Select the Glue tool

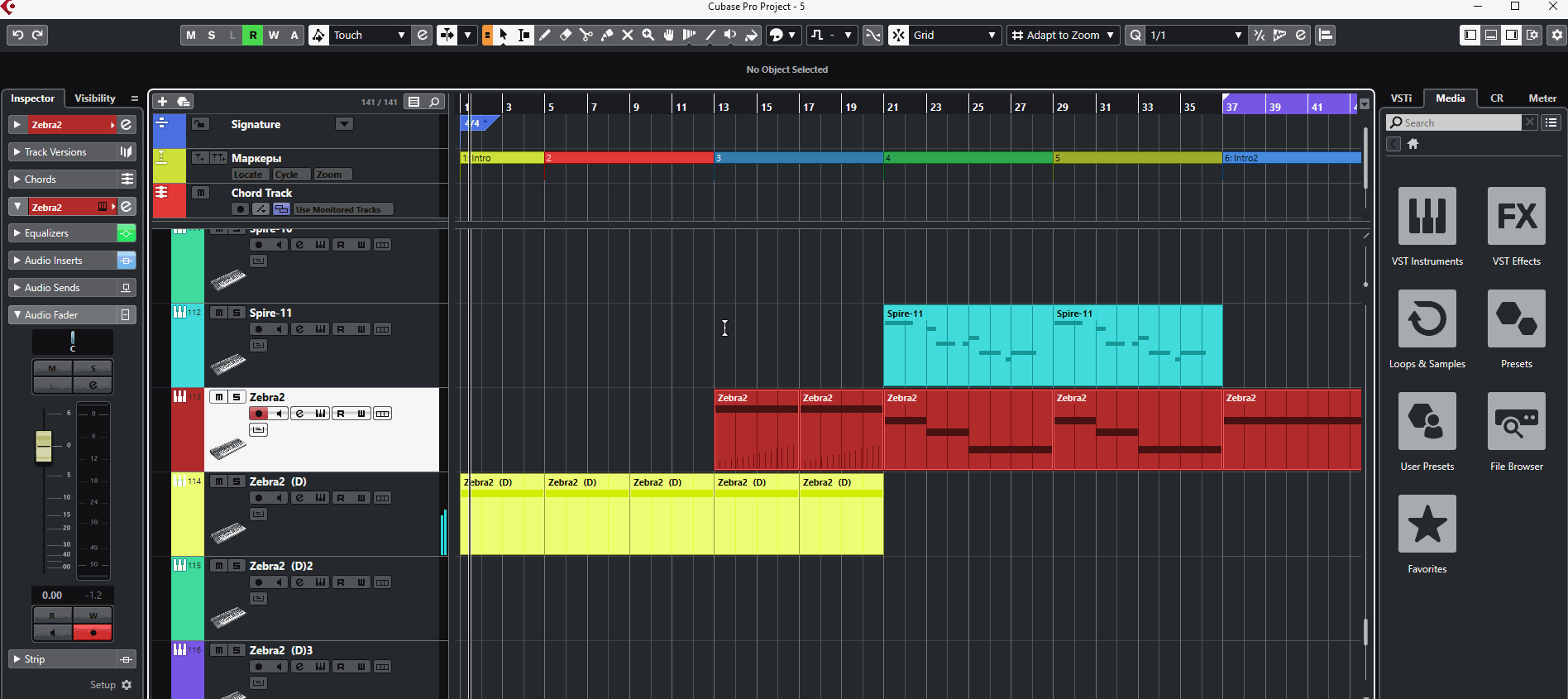coord(607,35)
